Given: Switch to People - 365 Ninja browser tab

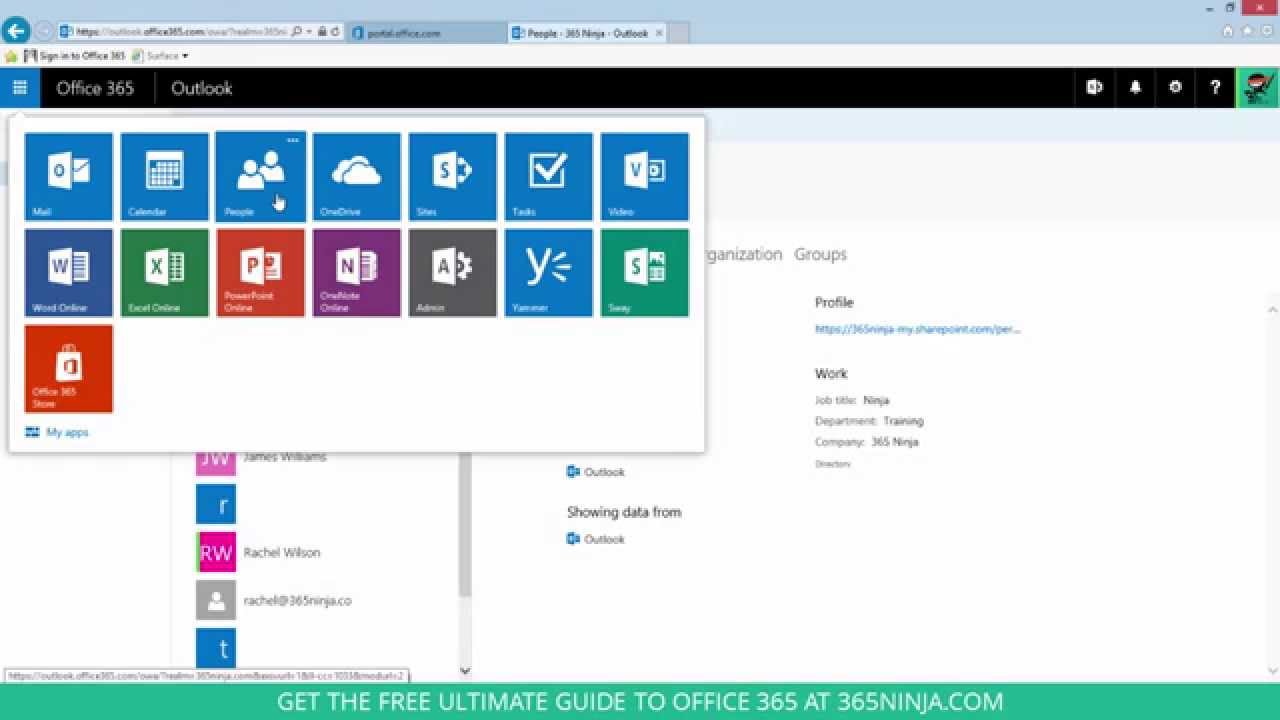Looking at the screenshot, I should tap(587, 33).
